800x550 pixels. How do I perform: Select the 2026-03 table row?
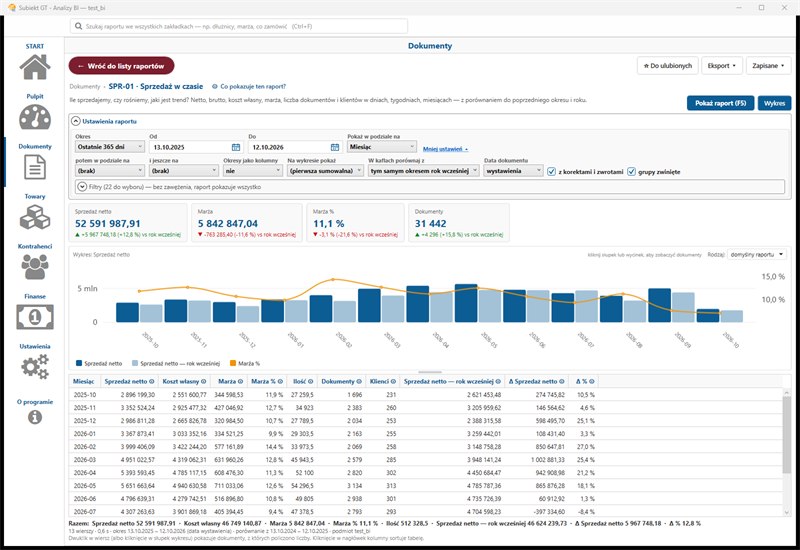coord(425,459)
